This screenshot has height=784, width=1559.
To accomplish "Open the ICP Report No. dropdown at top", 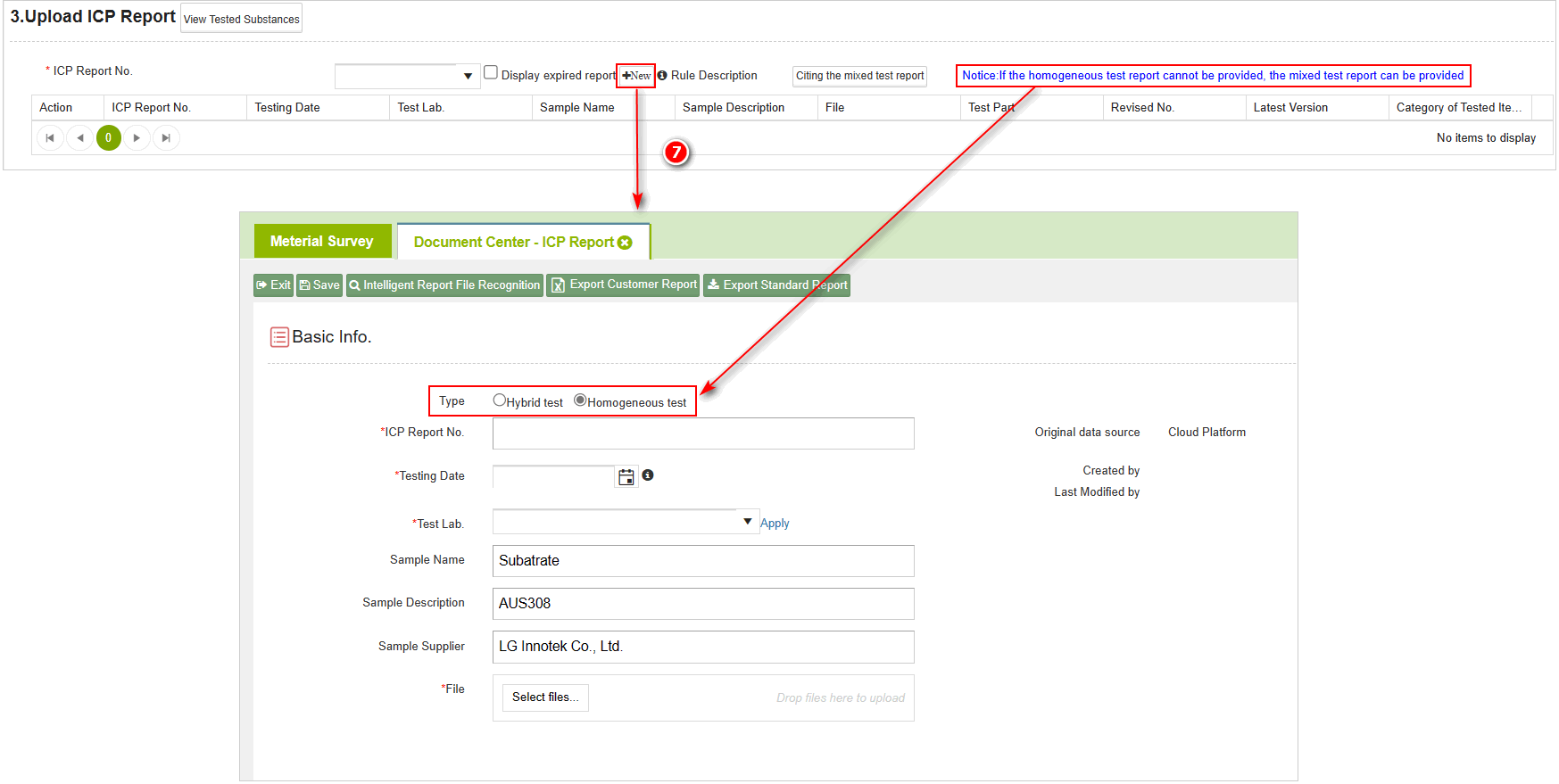I will pyautogui.click(x=468, y=77).
